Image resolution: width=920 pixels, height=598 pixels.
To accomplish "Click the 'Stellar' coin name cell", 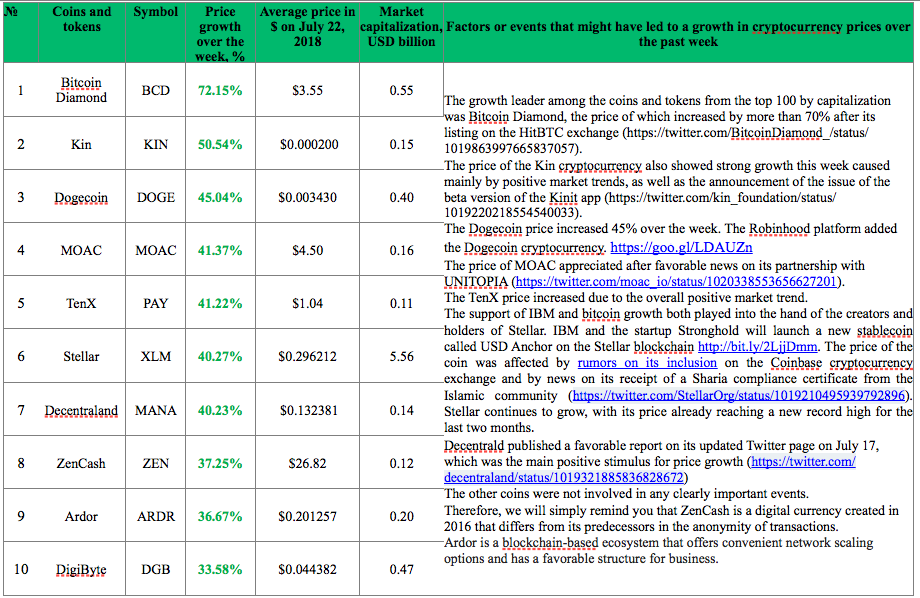I will [82, 356].
